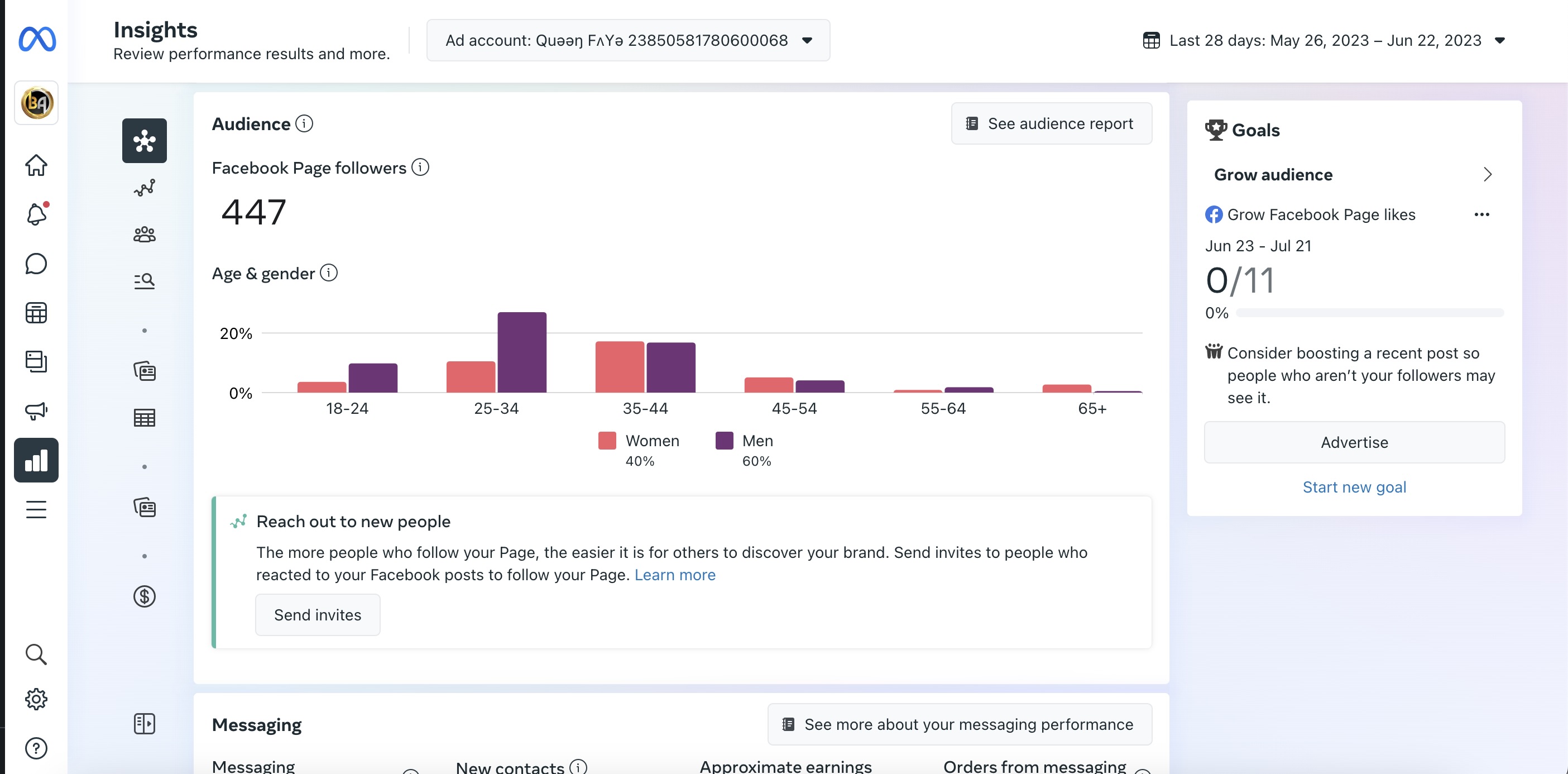Click Grow Facebook Page likes label

coord(1321,214)
